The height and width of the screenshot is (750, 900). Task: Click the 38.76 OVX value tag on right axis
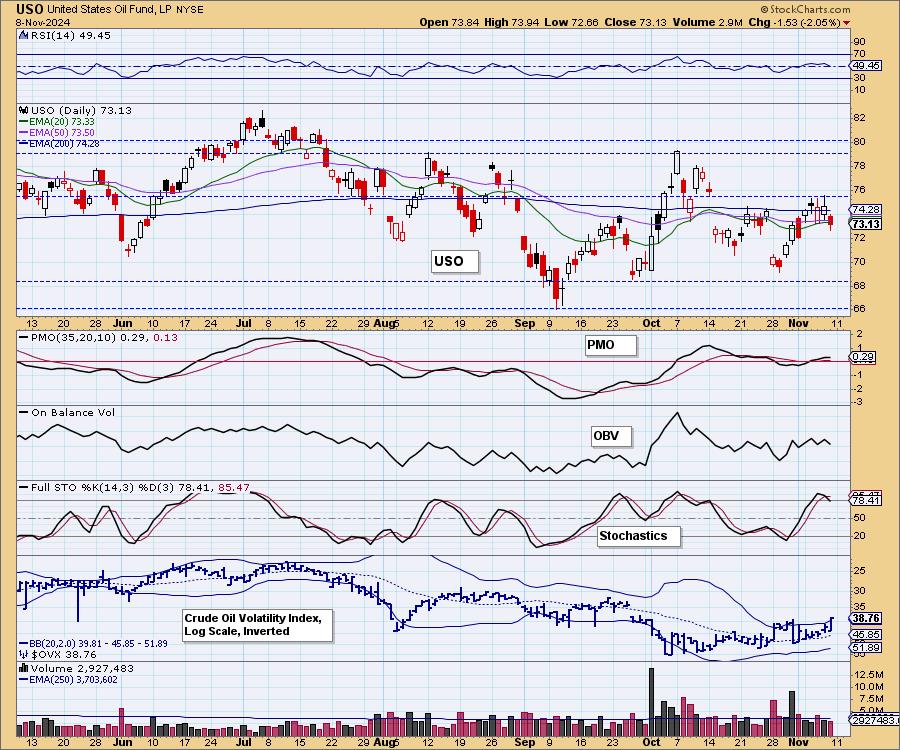point(866,619)
